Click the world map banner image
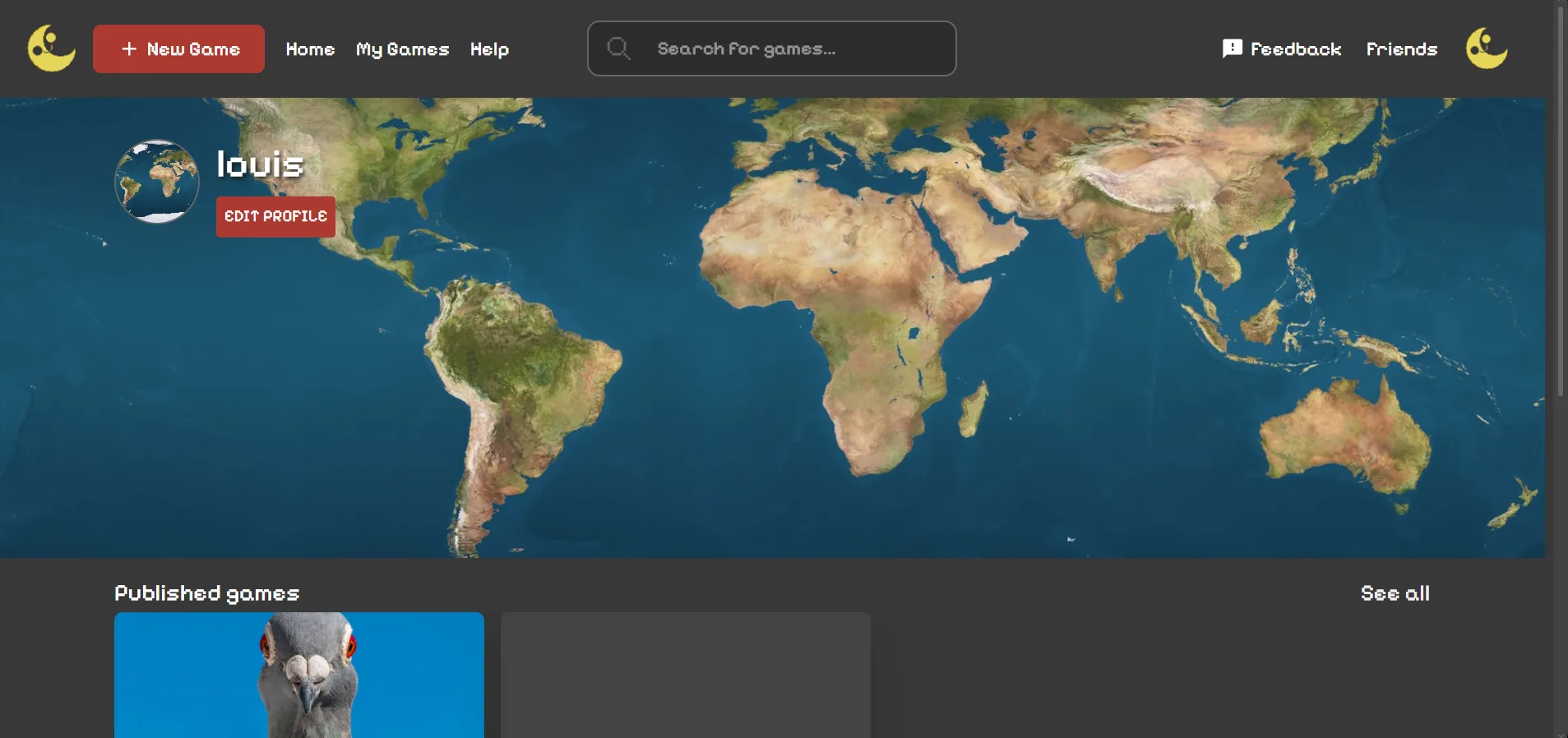 tap(772, 329)
